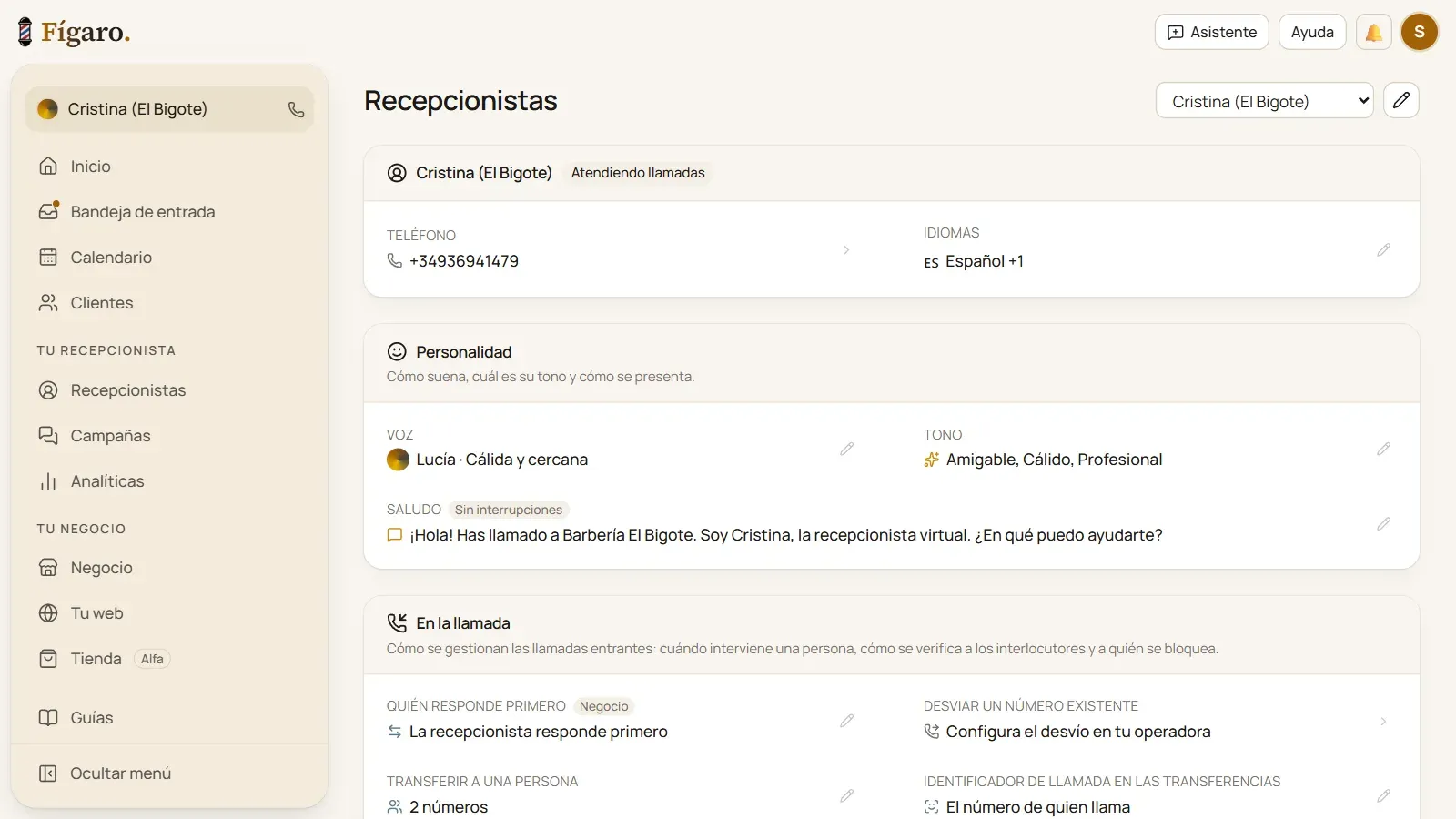Screen dimensions: 1456x819
Task: Click the pencil edit button next to receptionist selector
Action: tap(1401, 100)
